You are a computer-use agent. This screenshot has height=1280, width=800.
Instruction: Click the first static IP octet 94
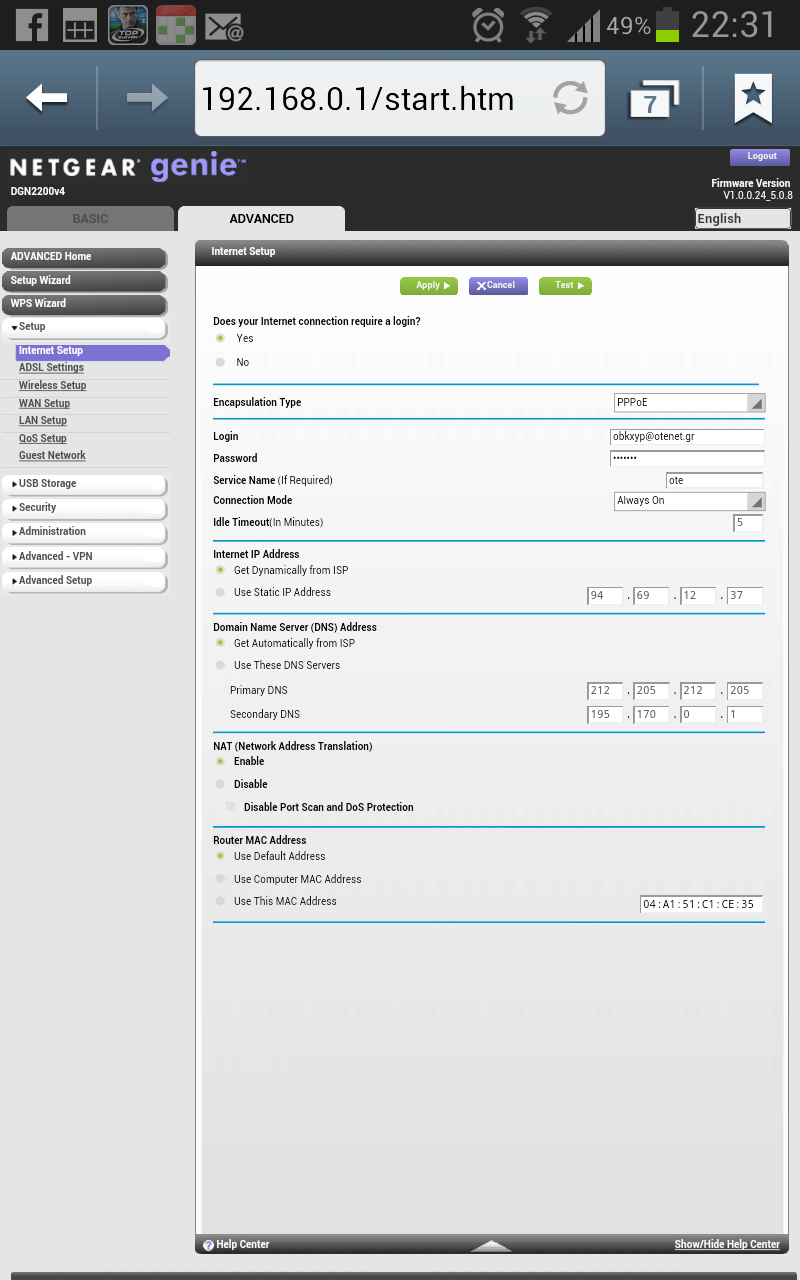click(605, 596)
